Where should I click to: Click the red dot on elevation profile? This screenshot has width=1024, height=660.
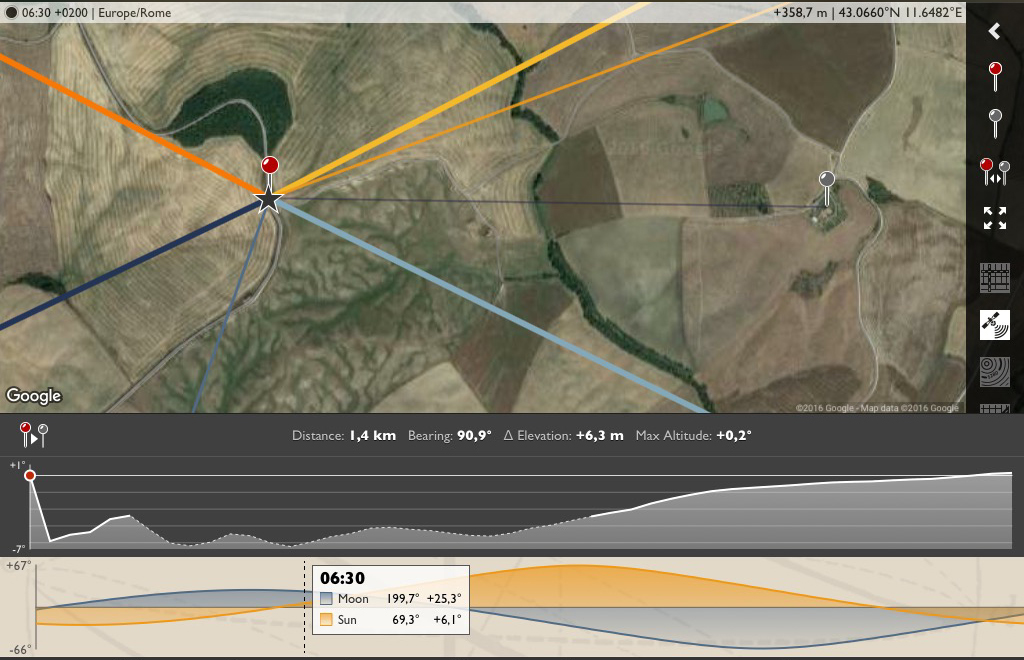[30, 475]
